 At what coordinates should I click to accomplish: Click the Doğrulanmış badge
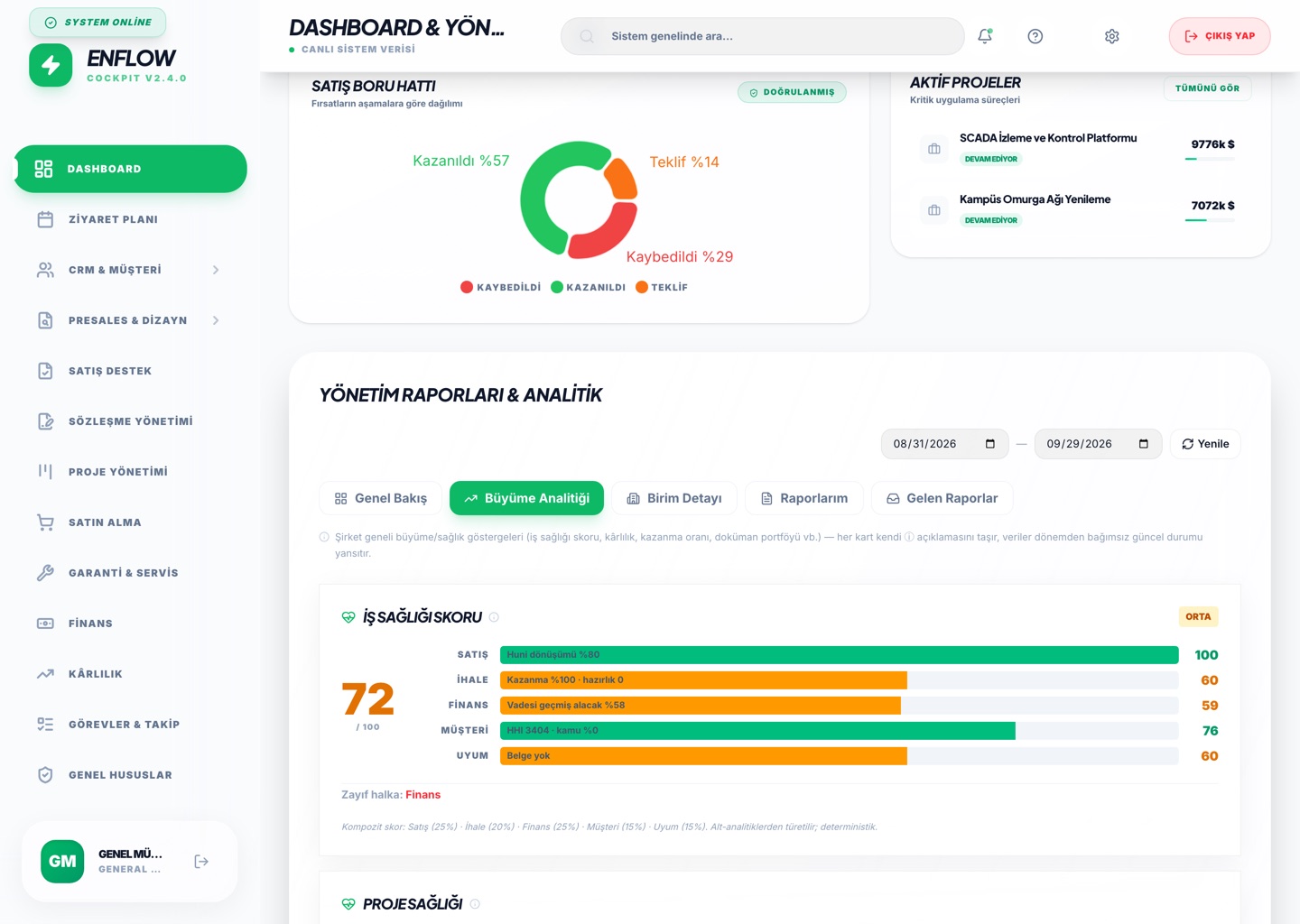pos(792,92)
